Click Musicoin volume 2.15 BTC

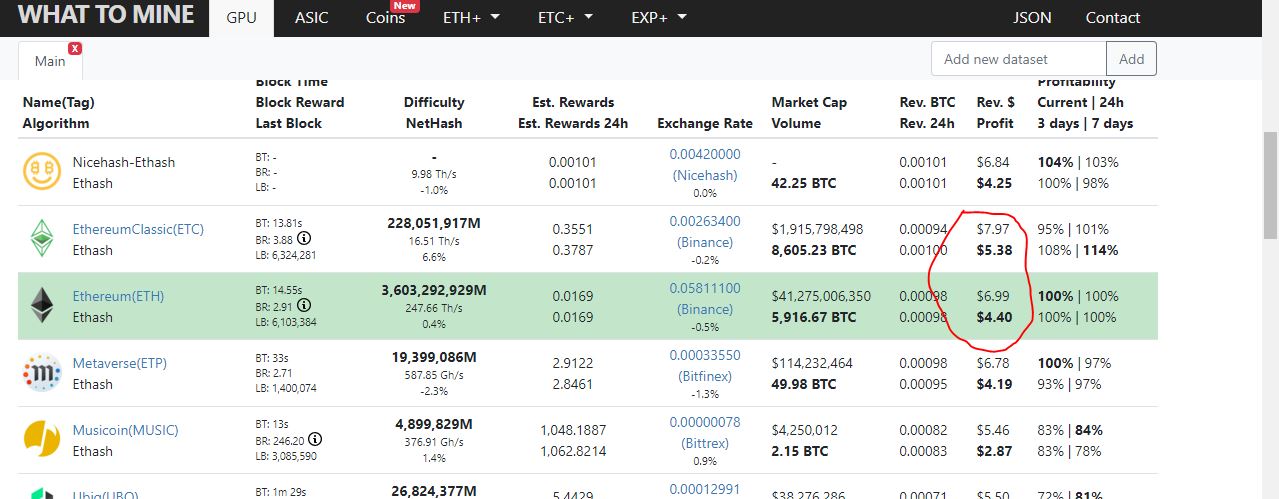point(800,451)
